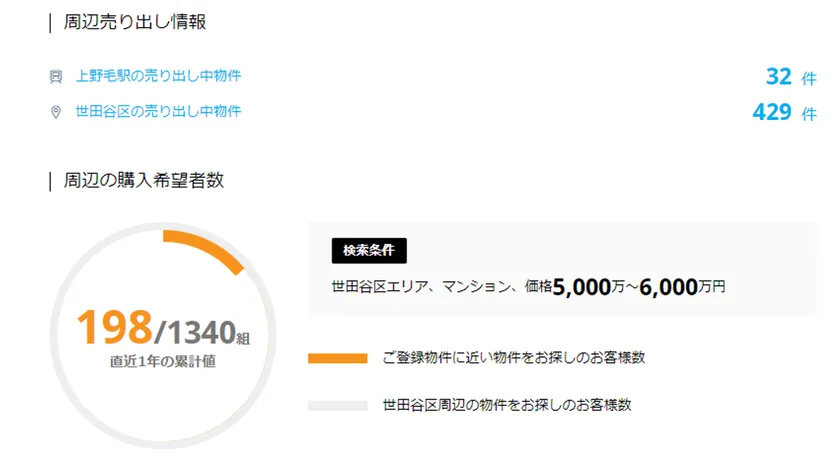Image resolution: width=840 pixels, height=470 pixels.
Task: Open 世田谷区の売り出し中物件 link
Action: [x=158, y=112]
